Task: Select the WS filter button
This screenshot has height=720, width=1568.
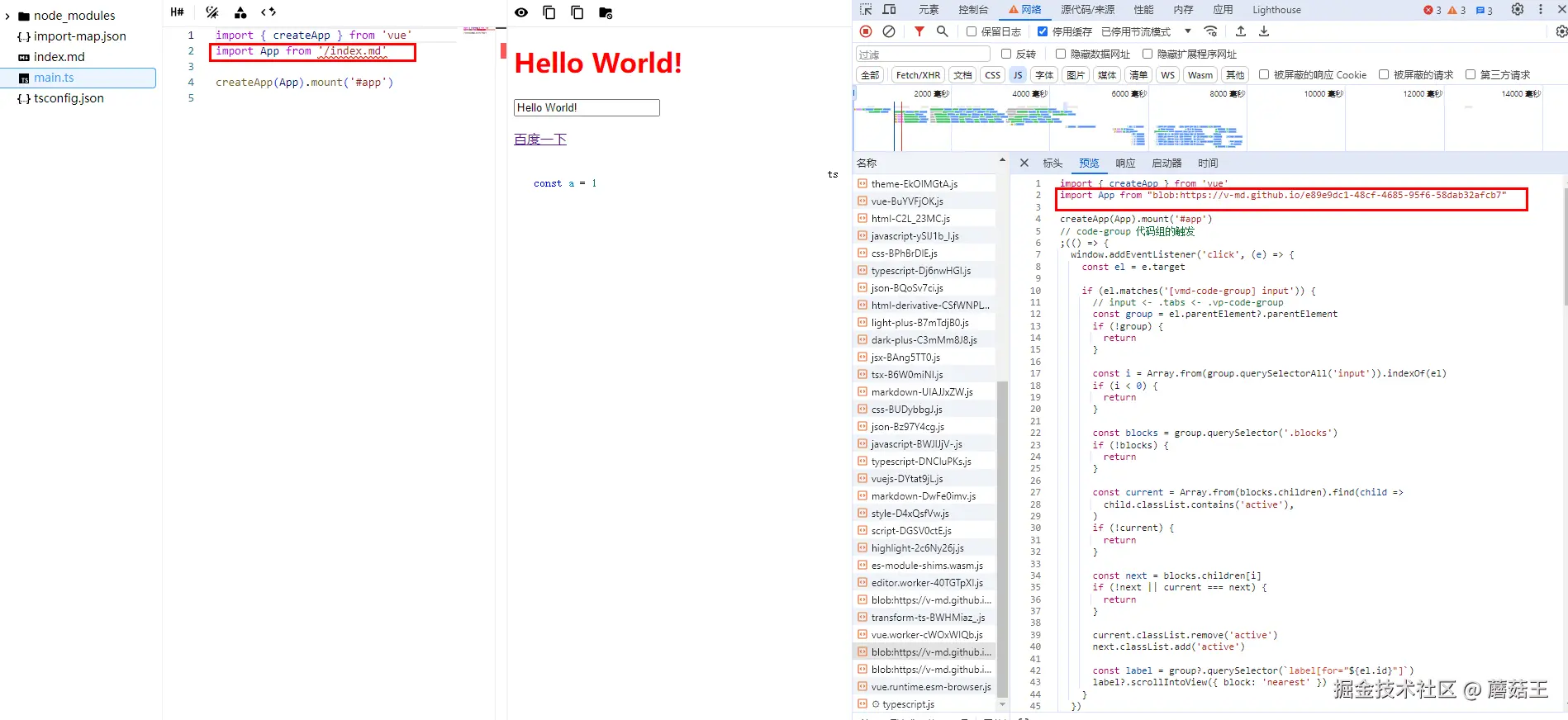Action: click(x=1167, y=75)
